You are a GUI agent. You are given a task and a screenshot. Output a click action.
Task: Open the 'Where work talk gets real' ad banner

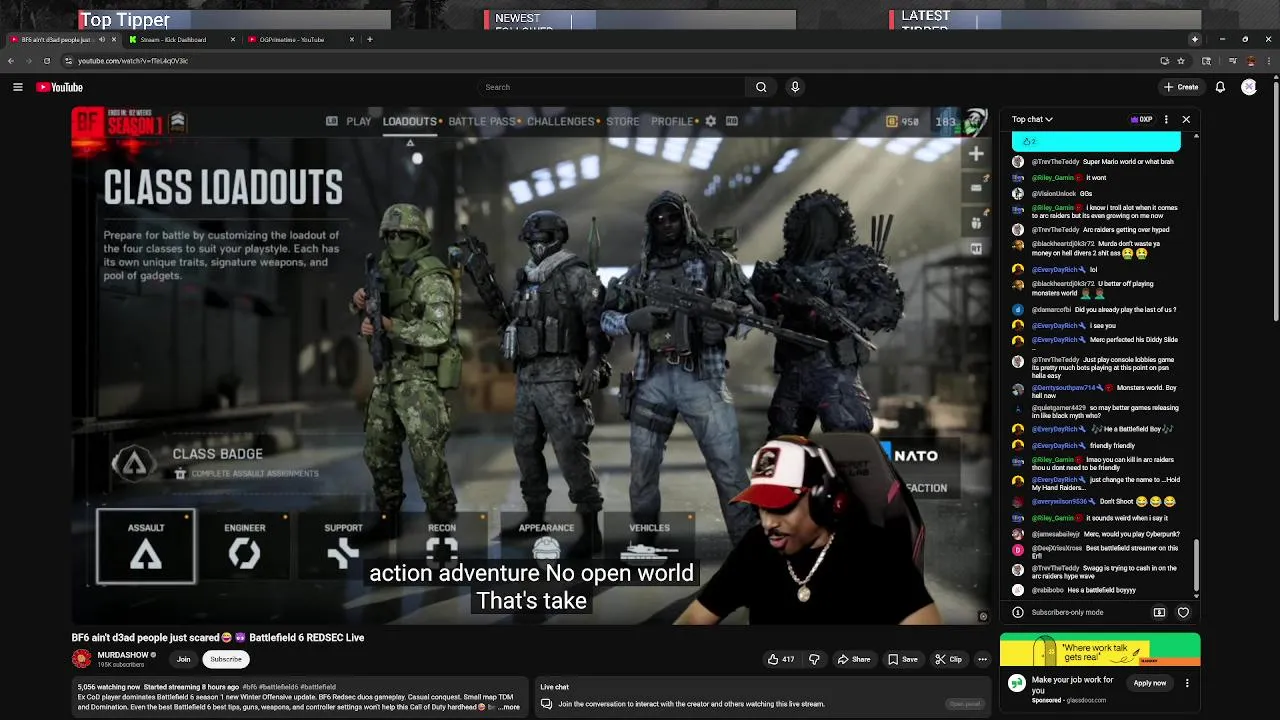click(1100, 650)
